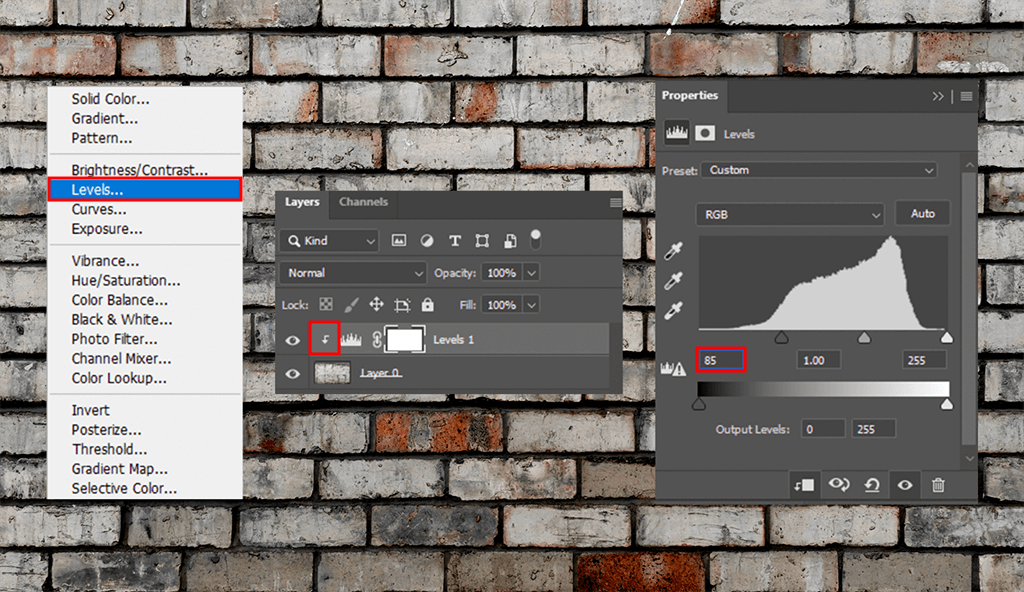Clip adjustment to layer button in Properties

pos(804,485)
